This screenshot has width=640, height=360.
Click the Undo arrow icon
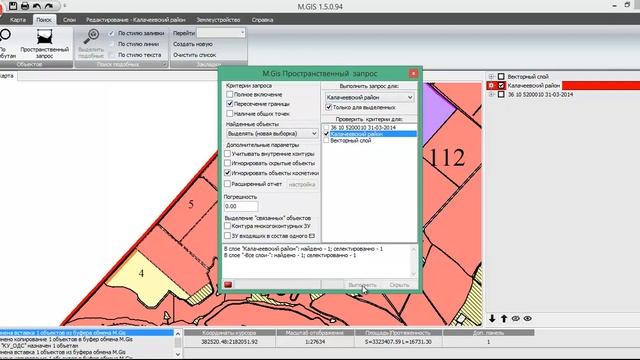(x=37, y=6)
